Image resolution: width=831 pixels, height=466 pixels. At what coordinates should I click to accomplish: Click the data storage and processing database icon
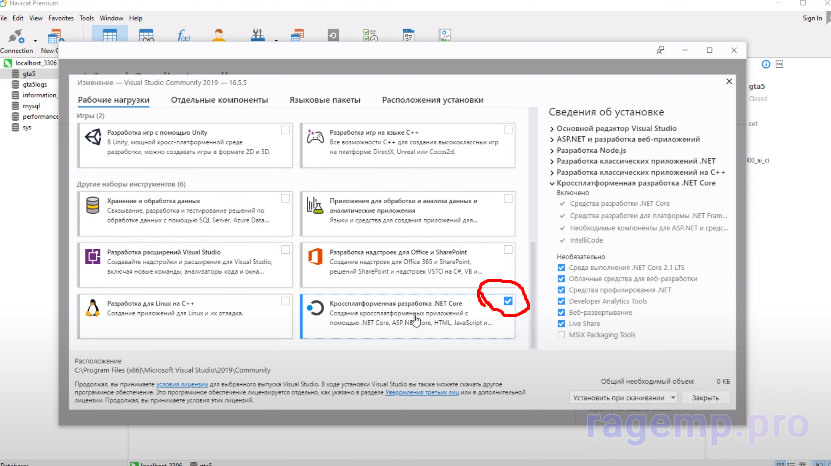point(93,206)
